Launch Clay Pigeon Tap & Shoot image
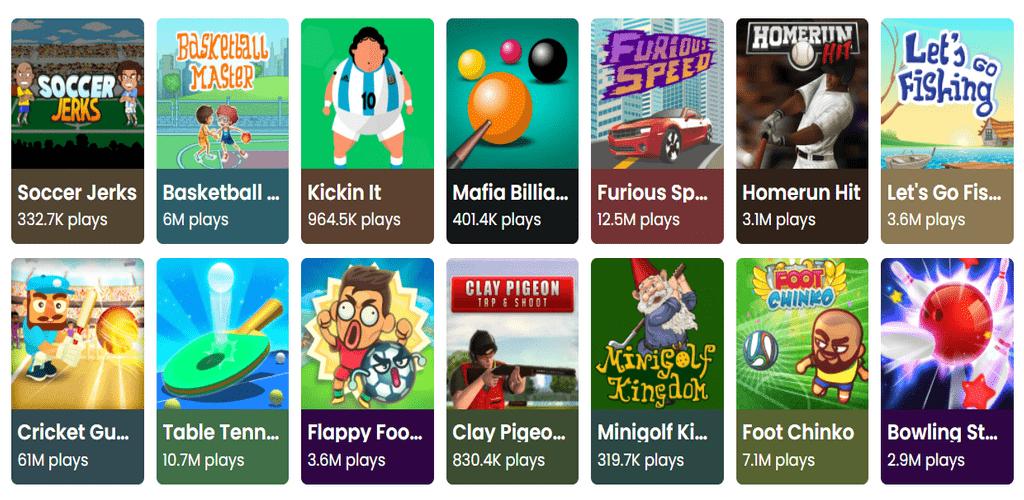1024x500 pixels. (512, 334)
